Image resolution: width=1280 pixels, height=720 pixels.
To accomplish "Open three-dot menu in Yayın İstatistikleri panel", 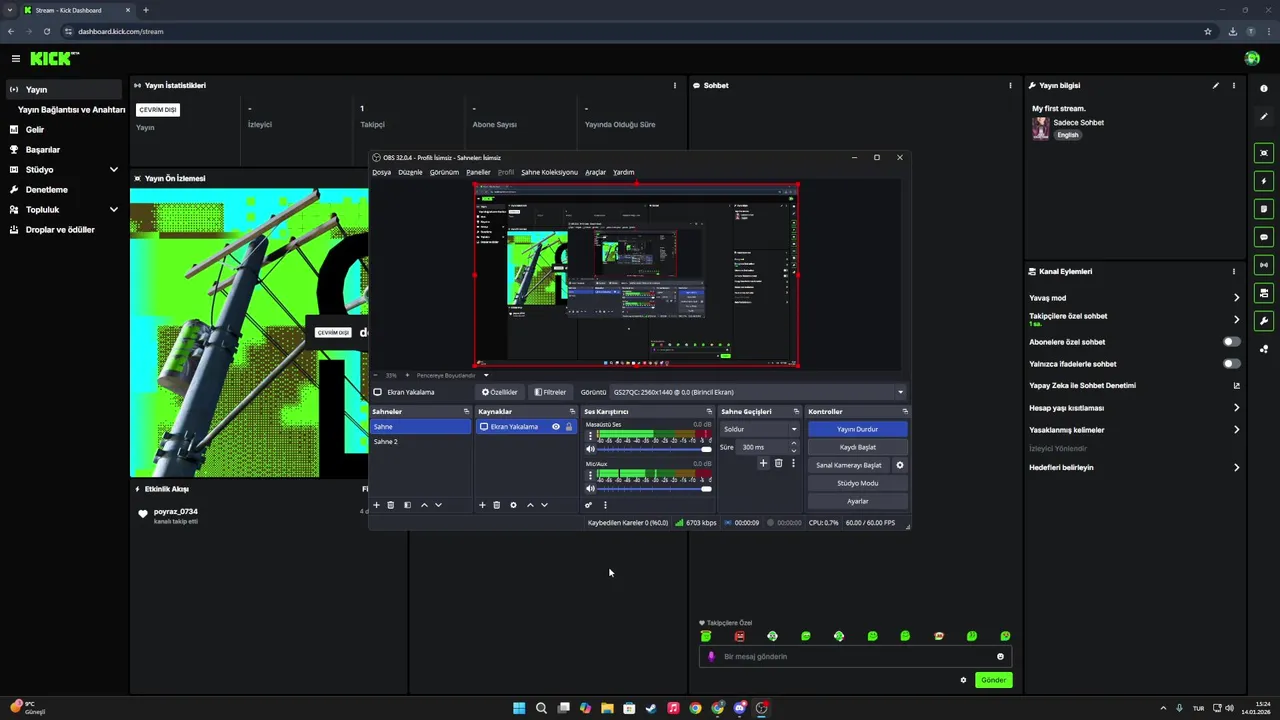I will click(x=675, y=86).
